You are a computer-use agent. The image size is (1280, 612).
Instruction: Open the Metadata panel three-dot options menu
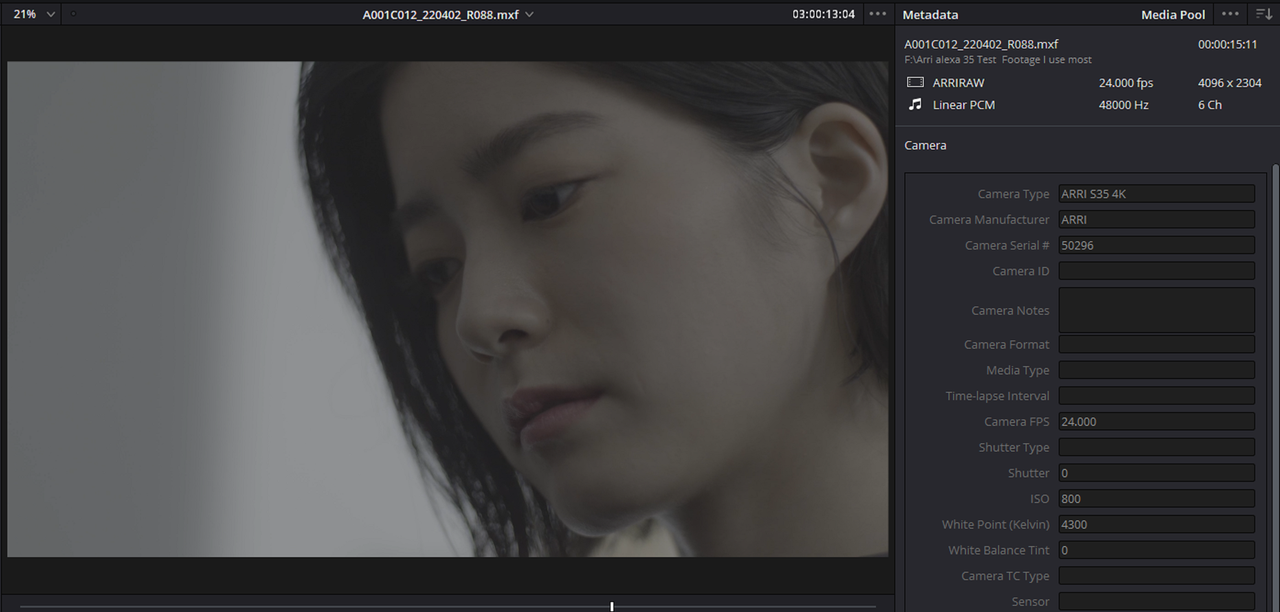click(x=1230, y=14)
